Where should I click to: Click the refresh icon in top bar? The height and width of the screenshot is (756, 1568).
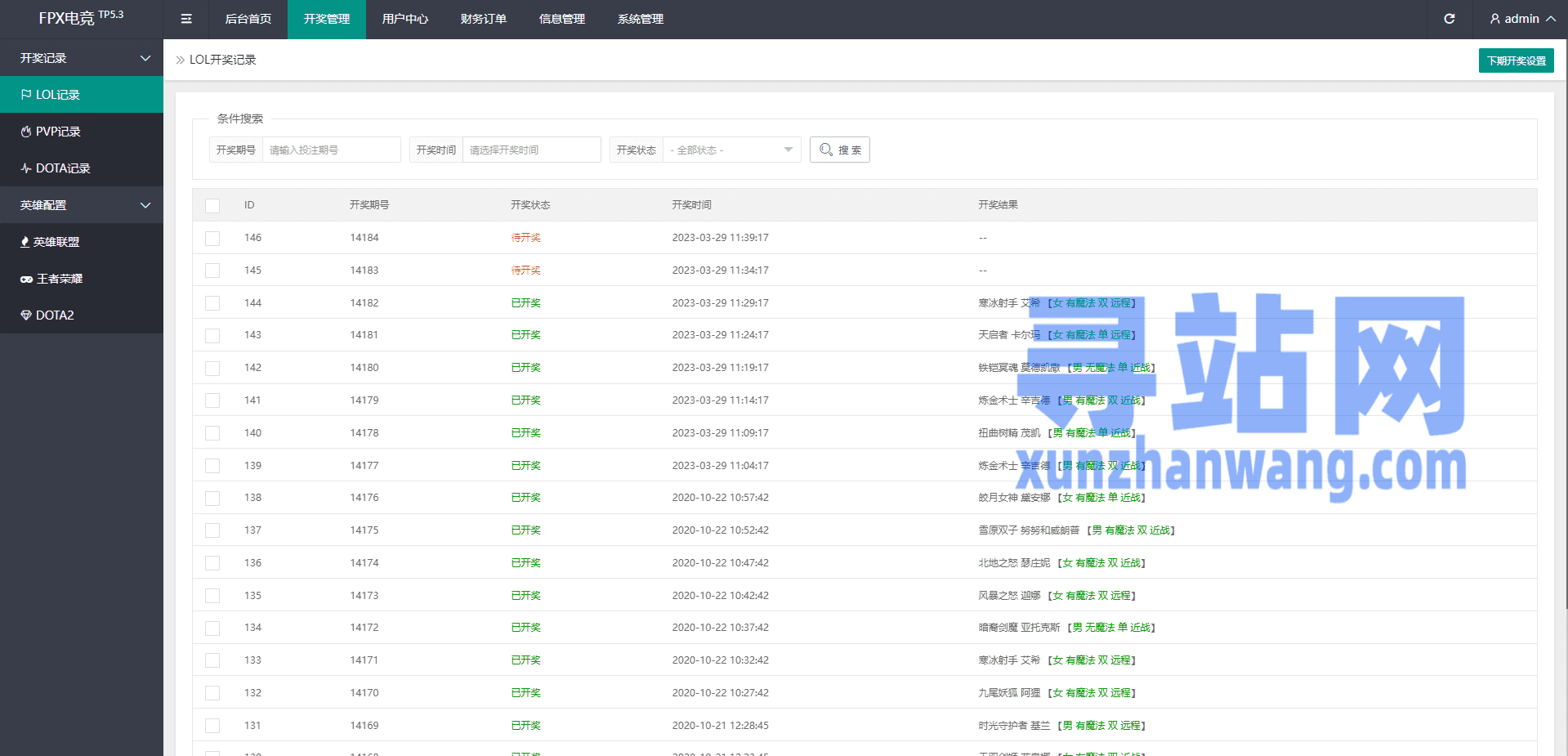[1449, 19]
